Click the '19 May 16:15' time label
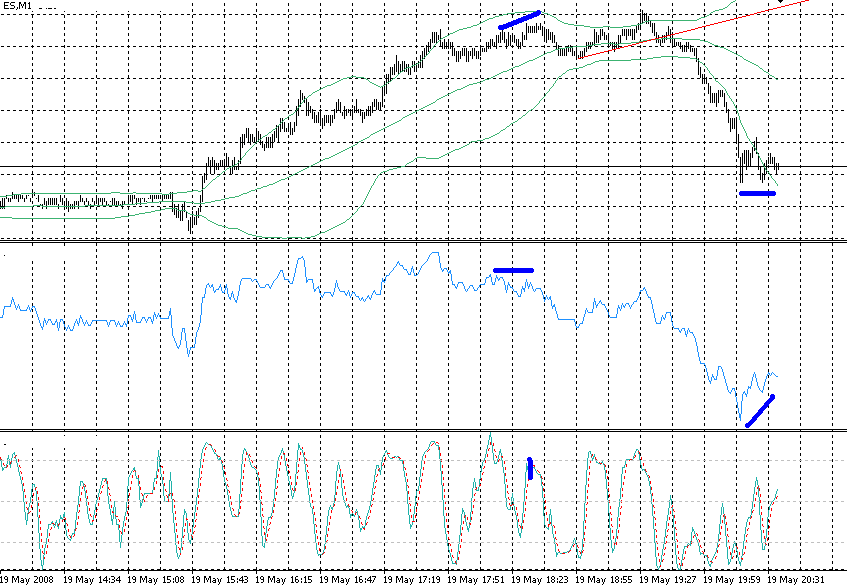The height and width of the screenshot is (587, 847). pos(284,579)
